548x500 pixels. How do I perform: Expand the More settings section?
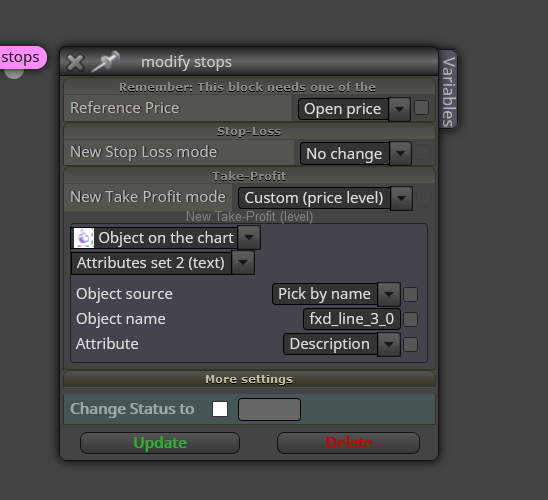coord(249,379)
